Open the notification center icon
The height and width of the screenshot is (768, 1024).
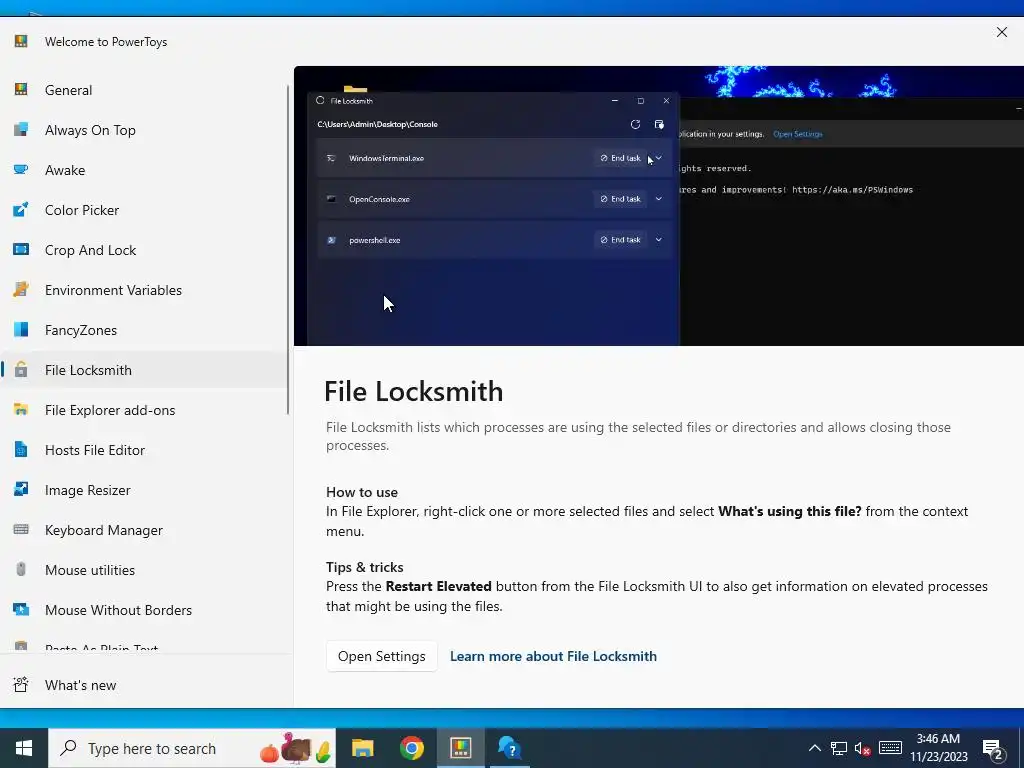pos(993,749)
